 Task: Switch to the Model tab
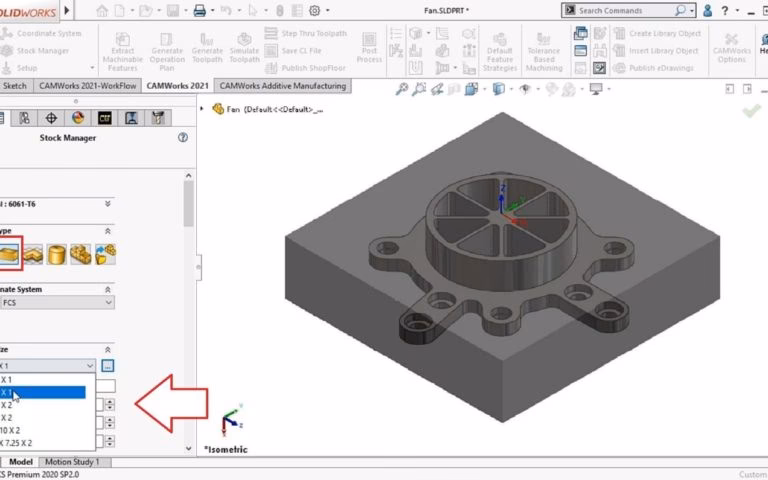(21, 461)
